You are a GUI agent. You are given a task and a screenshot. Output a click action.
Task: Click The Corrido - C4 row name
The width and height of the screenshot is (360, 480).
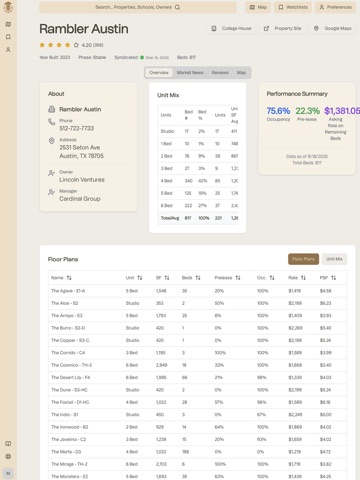tap(68, 353)
